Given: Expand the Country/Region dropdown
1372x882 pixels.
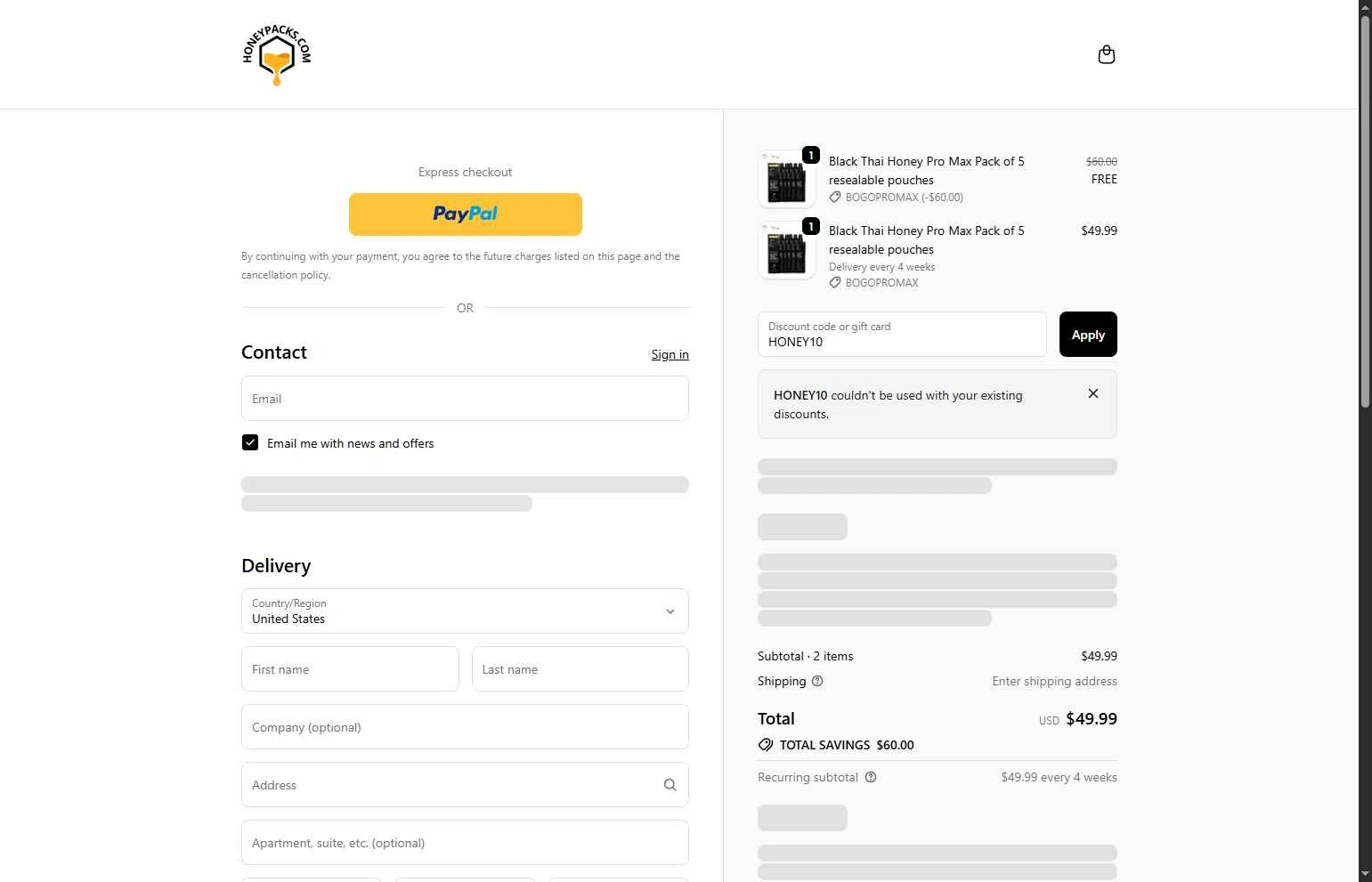Looking at the screenshot, I should point(465,611).
